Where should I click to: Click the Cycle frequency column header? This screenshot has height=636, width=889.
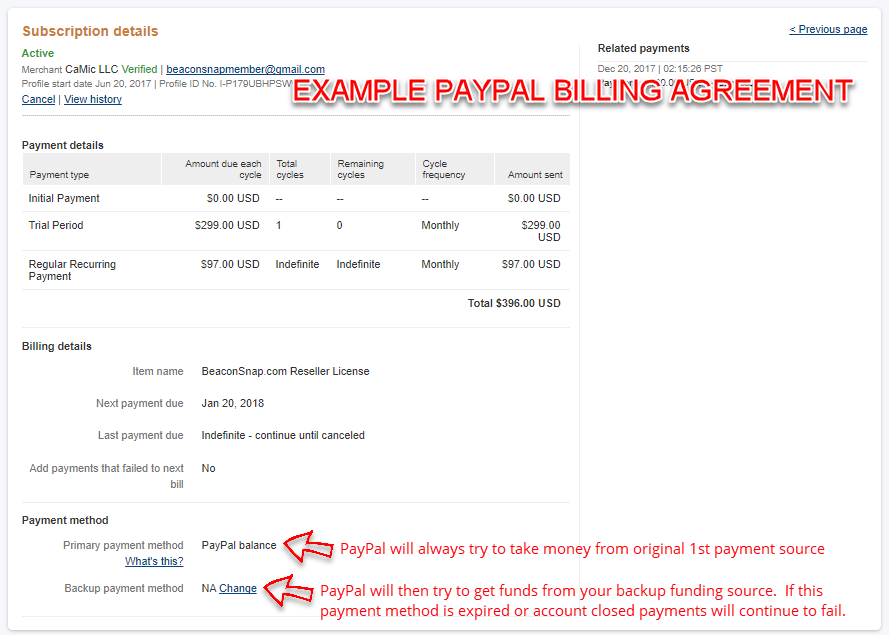click(443, 169)
